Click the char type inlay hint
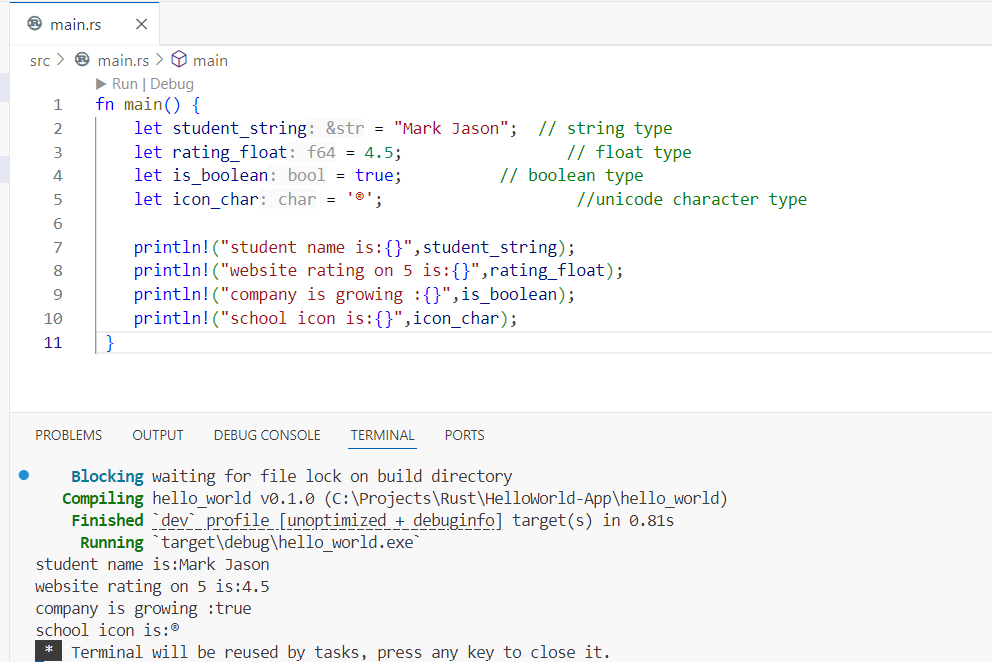992x662 pixels. 297,199
